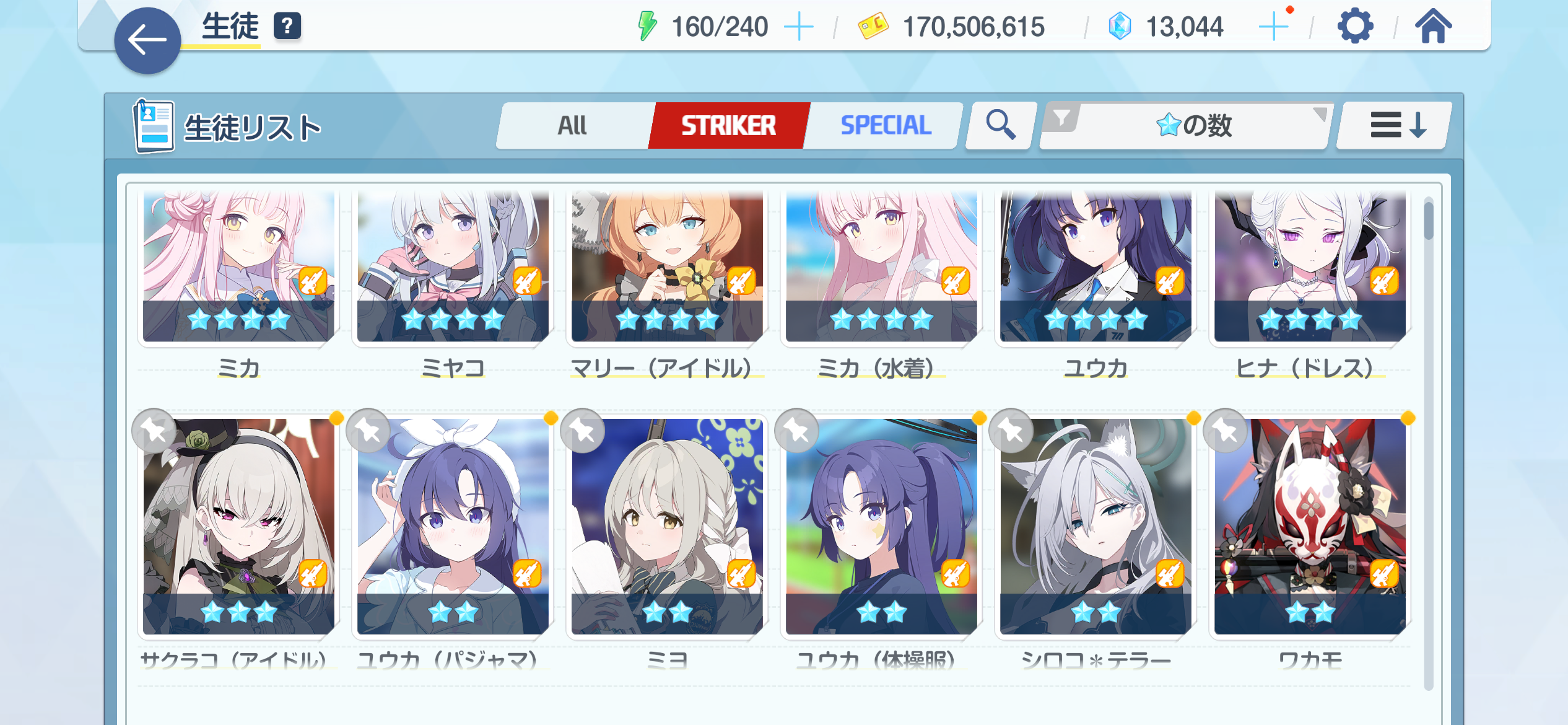Open filter options funnel icon
The image size is (1568, 725).
[1061, 118]
